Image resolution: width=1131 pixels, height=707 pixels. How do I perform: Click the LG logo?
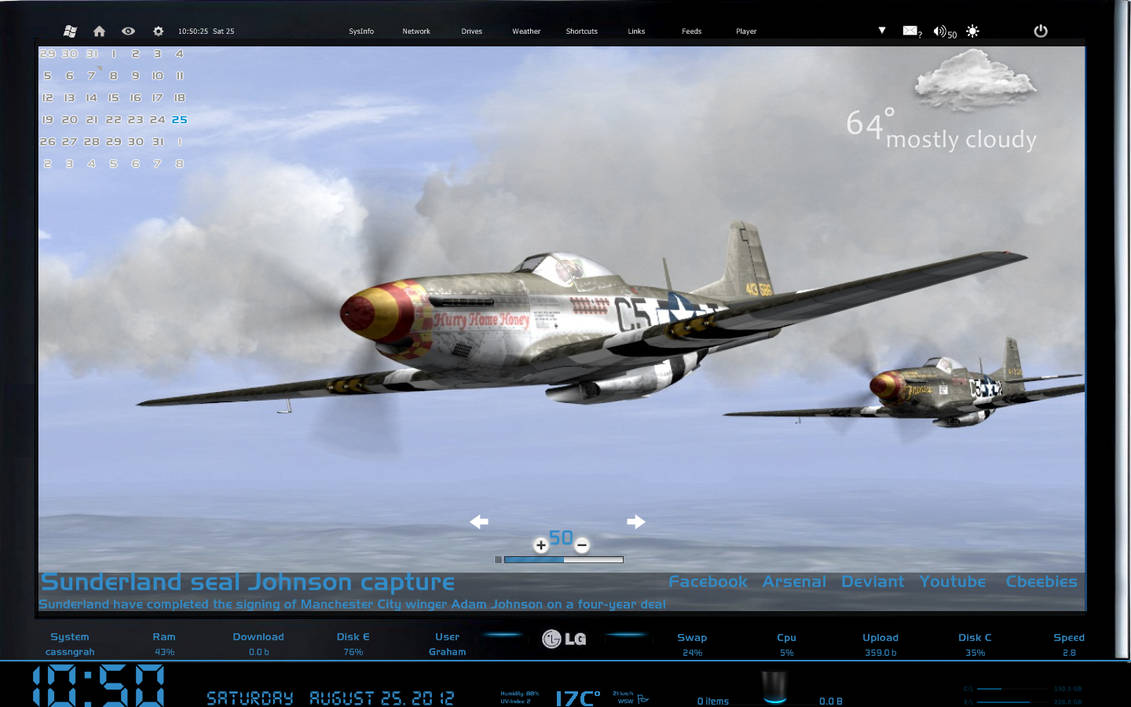pyautogui.click(x=564, y=638)
